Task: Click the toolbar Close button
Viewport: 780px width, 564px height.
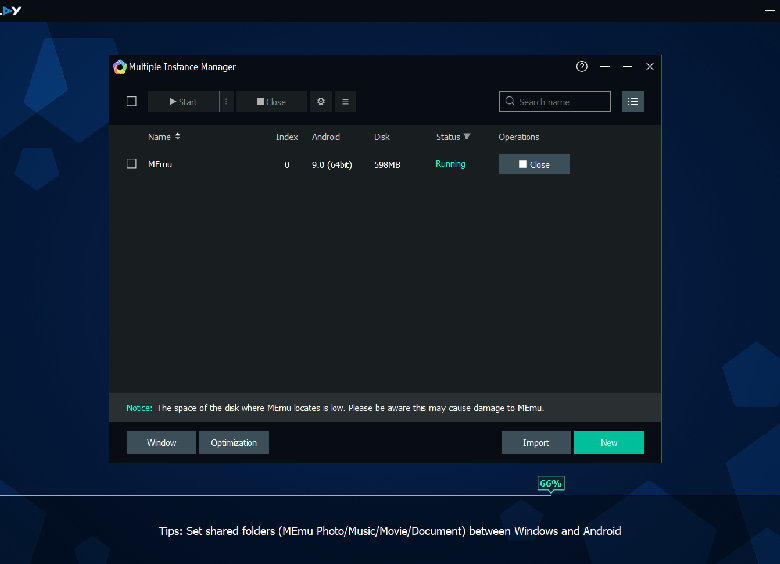Action: click(271, 101)
